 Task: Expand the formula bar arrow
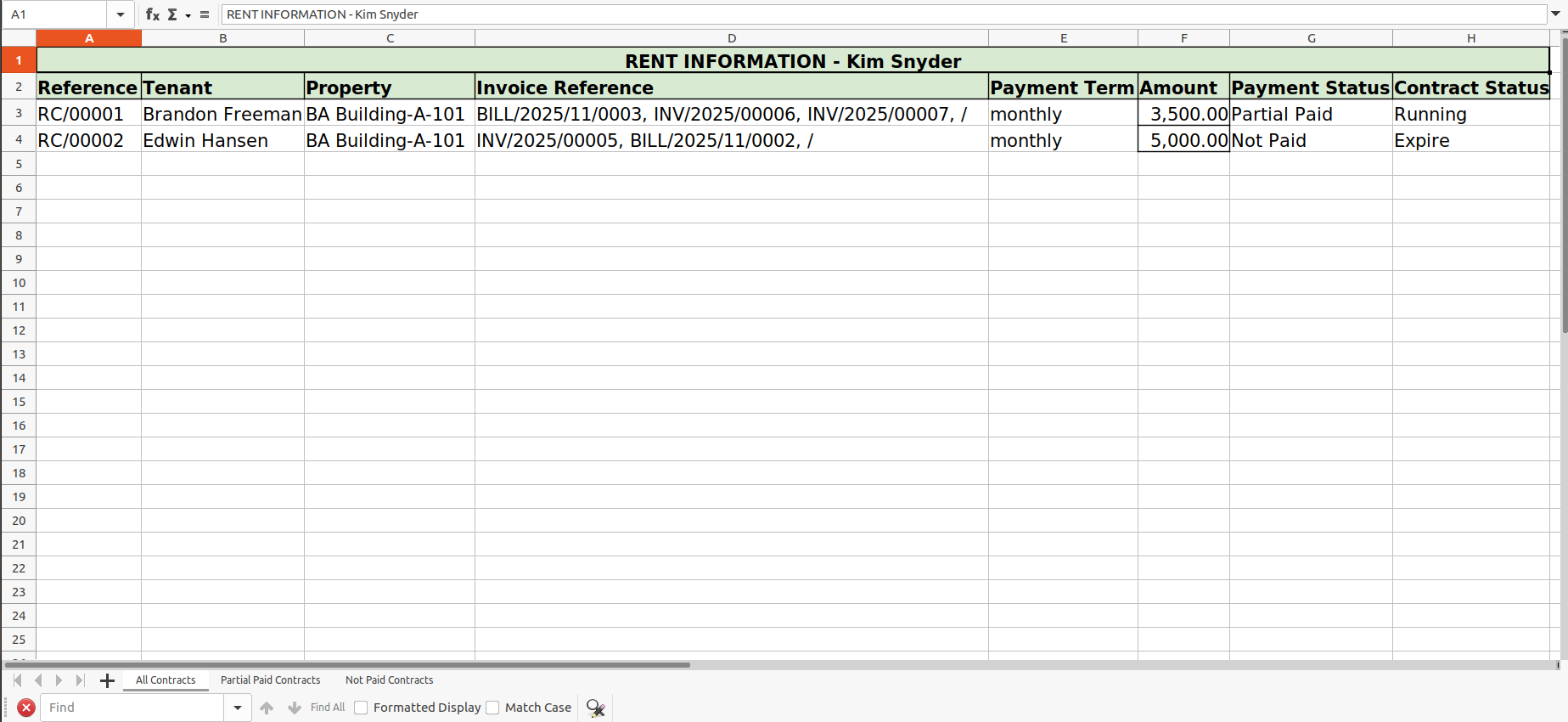tap(1556, 14)
